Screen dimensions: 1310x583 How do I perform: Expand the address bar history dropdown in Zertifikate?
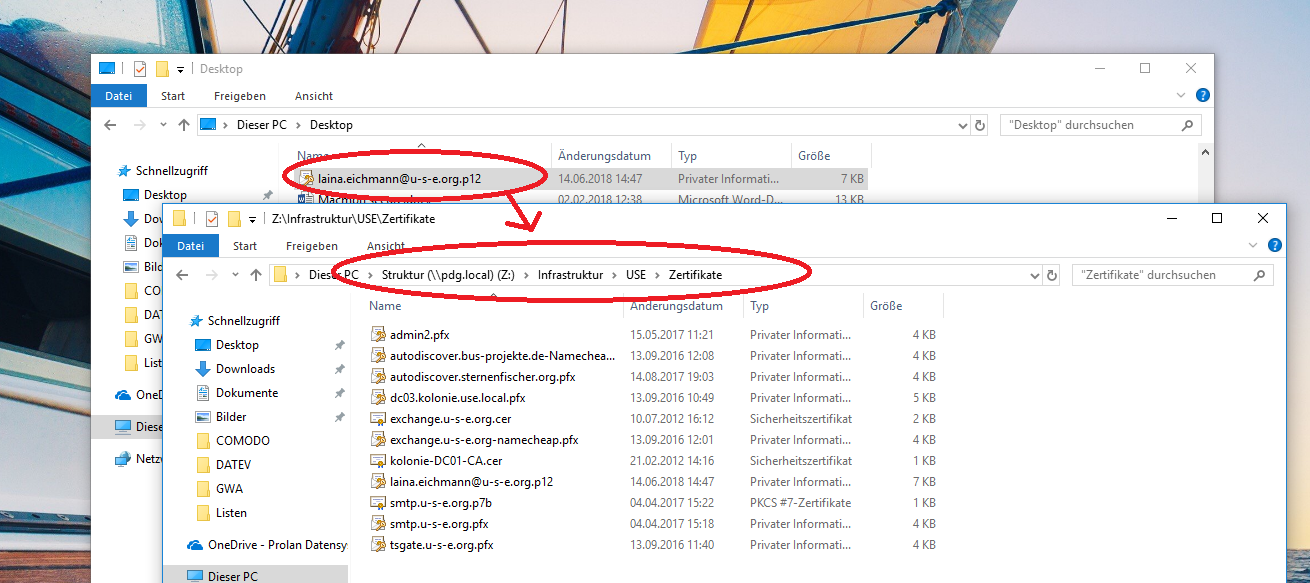coord(1033,275)
